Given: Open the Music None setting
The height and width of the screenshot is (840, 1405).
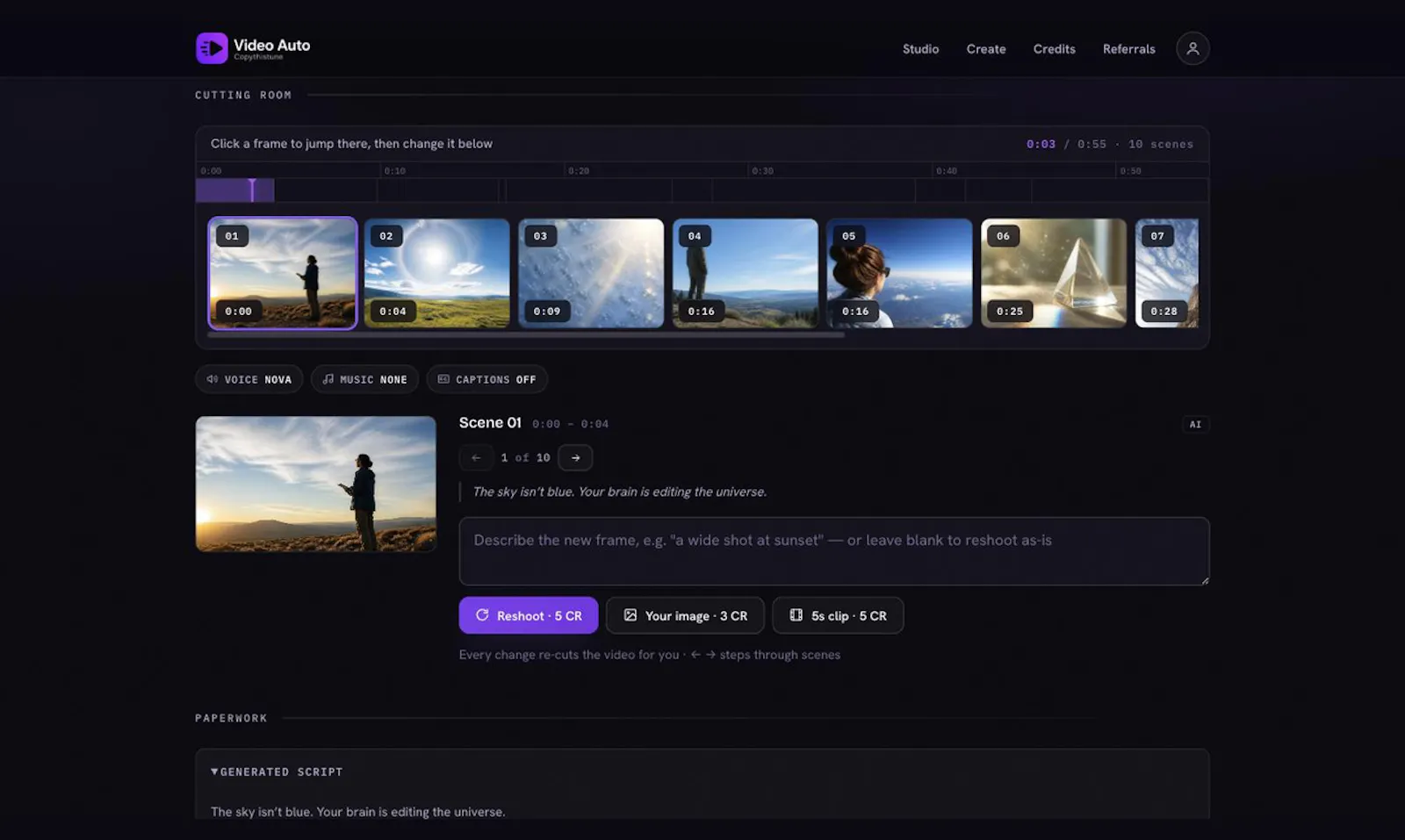Looking at the screenshot, I should tap(364, 379).
